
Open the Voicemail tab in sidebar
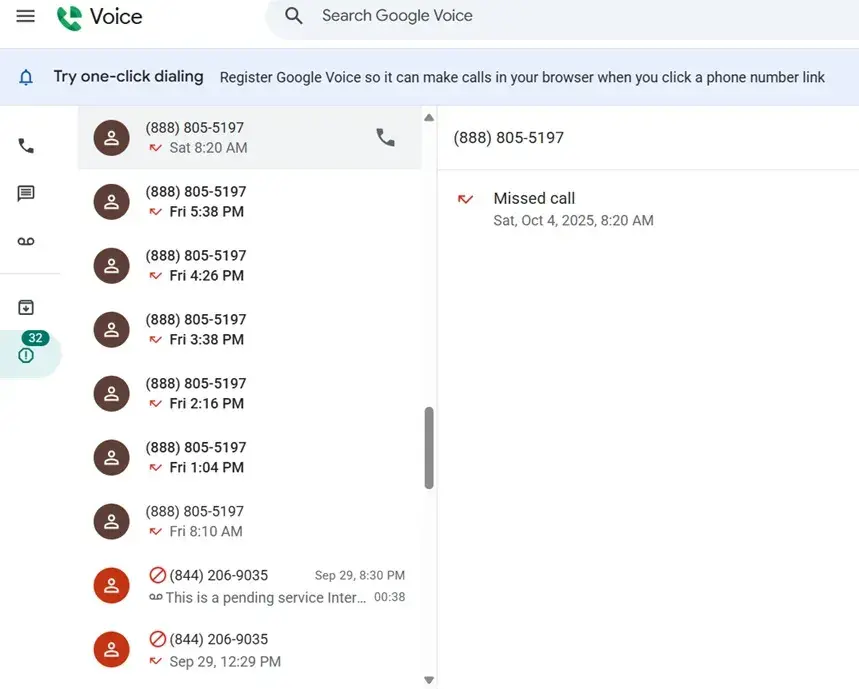26,242
